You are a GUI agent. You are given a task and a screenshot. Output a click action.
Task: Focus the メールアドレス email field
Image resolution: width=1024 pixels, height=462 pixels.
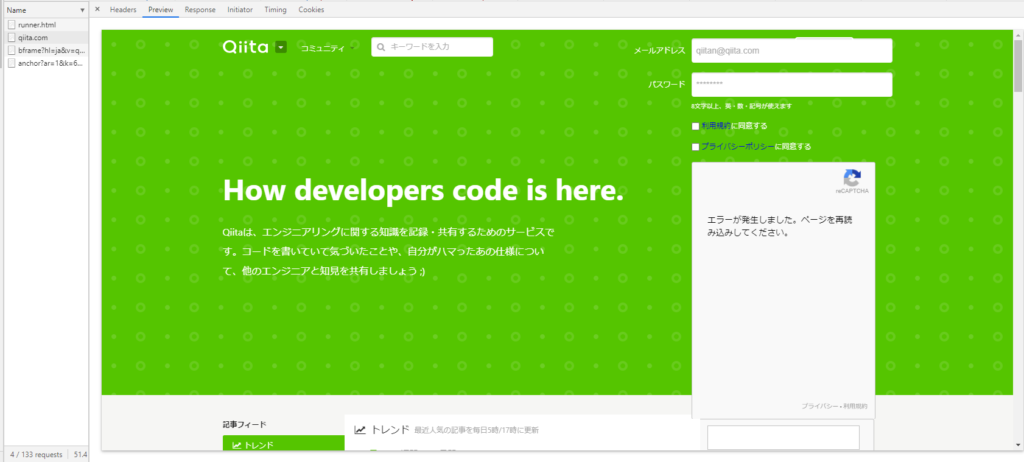pyautogui.click(x=792, y=50)
